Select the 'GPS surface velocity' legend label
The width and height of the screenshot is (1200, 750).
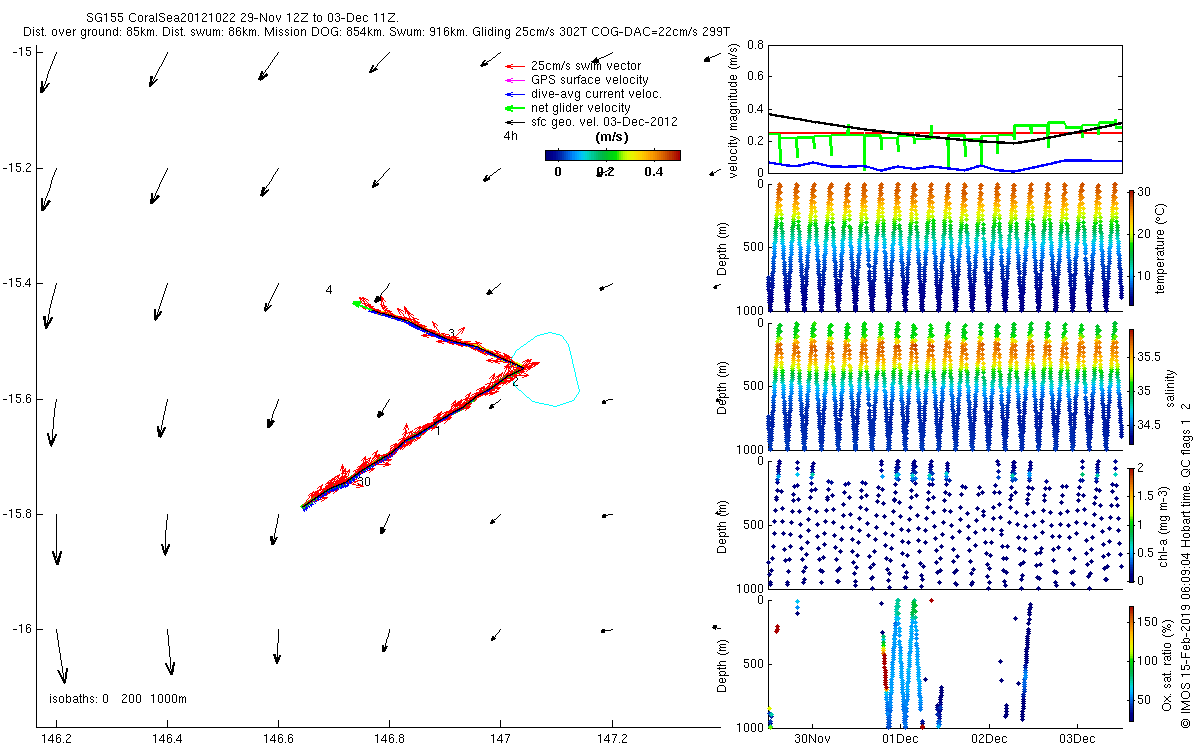(x=589, y=80)
